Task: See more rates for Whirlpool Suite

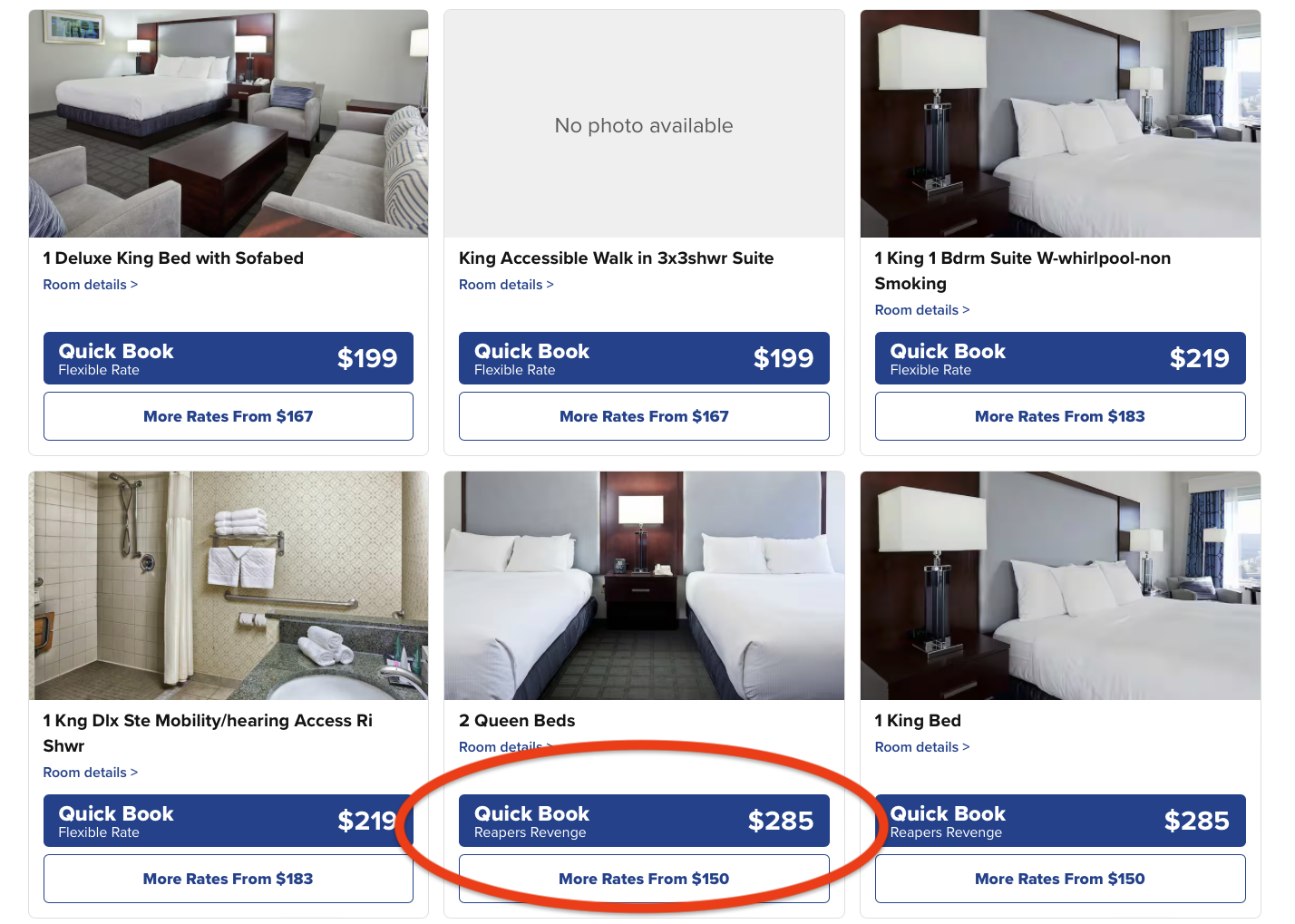Action: (1059, 416)
